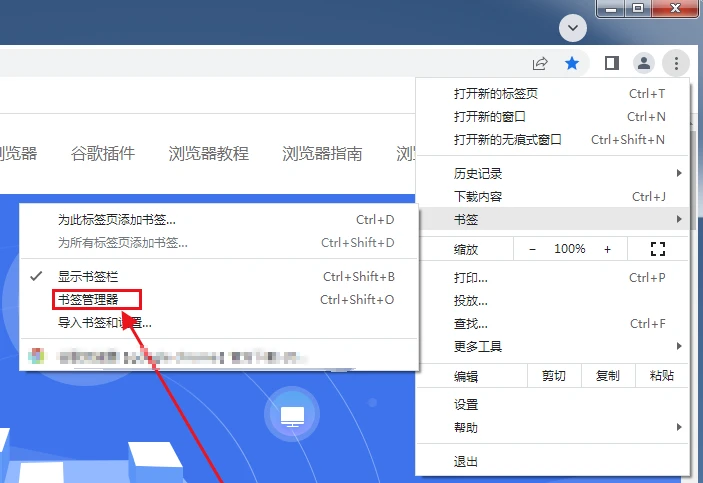Click the 粘贴 button
Viewport: 703px width, 483px height.
[662, 375]
